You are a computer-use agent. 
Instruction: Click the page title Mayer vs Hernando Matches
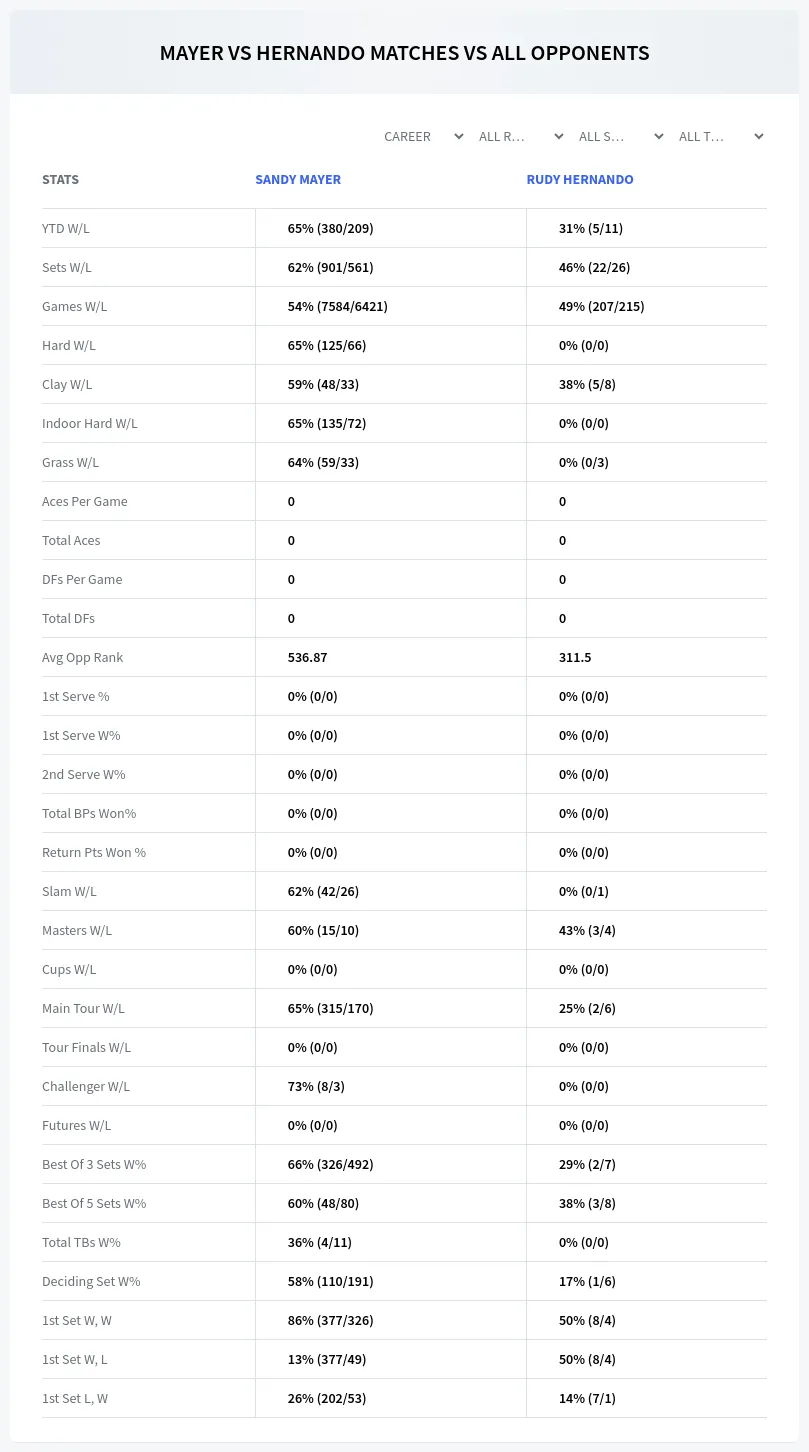pyautogui.click(x=404, y=53)
